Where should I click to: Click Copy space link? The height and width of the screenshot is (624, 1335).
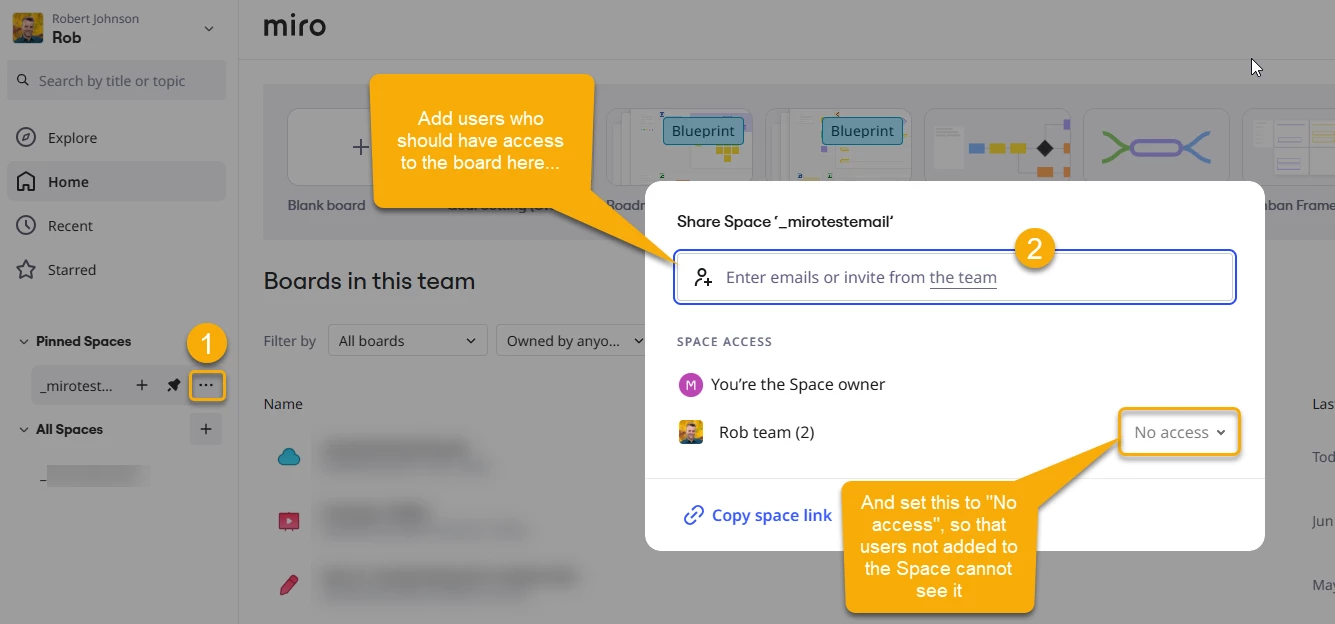772,516
